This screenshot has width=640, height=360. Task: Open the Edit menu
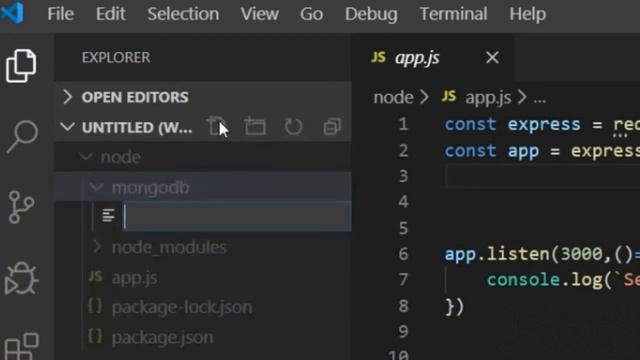(110, 14)
